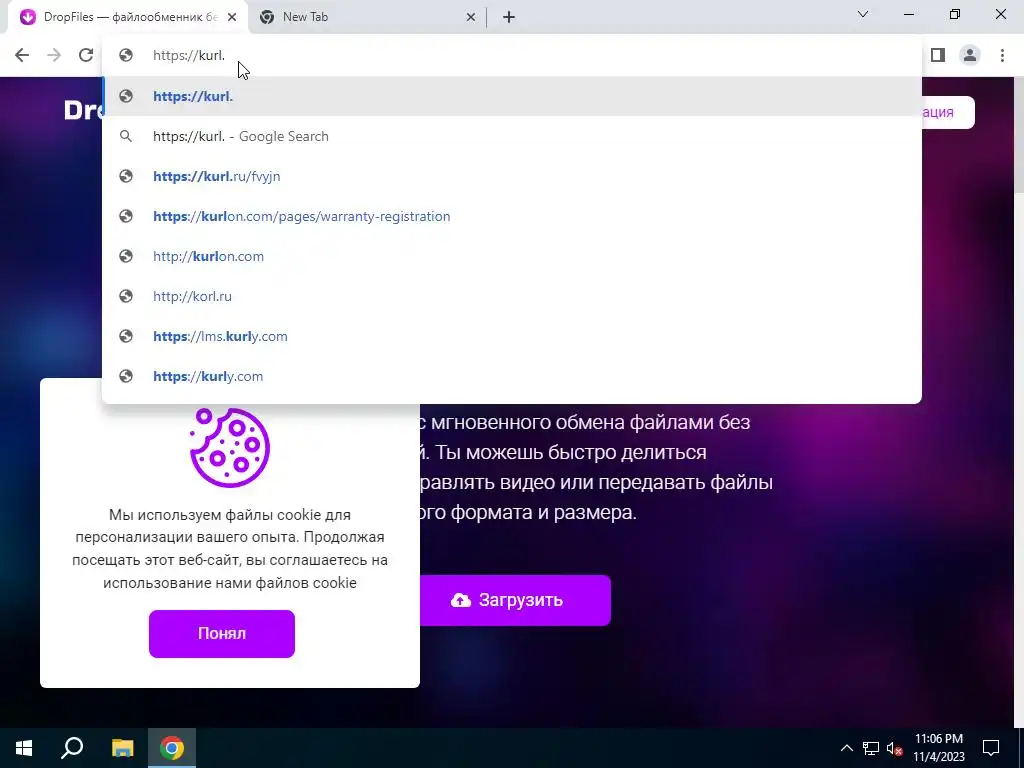This screenshot has height=768, width=1024.
Task: Click the globe icon beside https://kurly.com
Action: (x=125, y=376)
